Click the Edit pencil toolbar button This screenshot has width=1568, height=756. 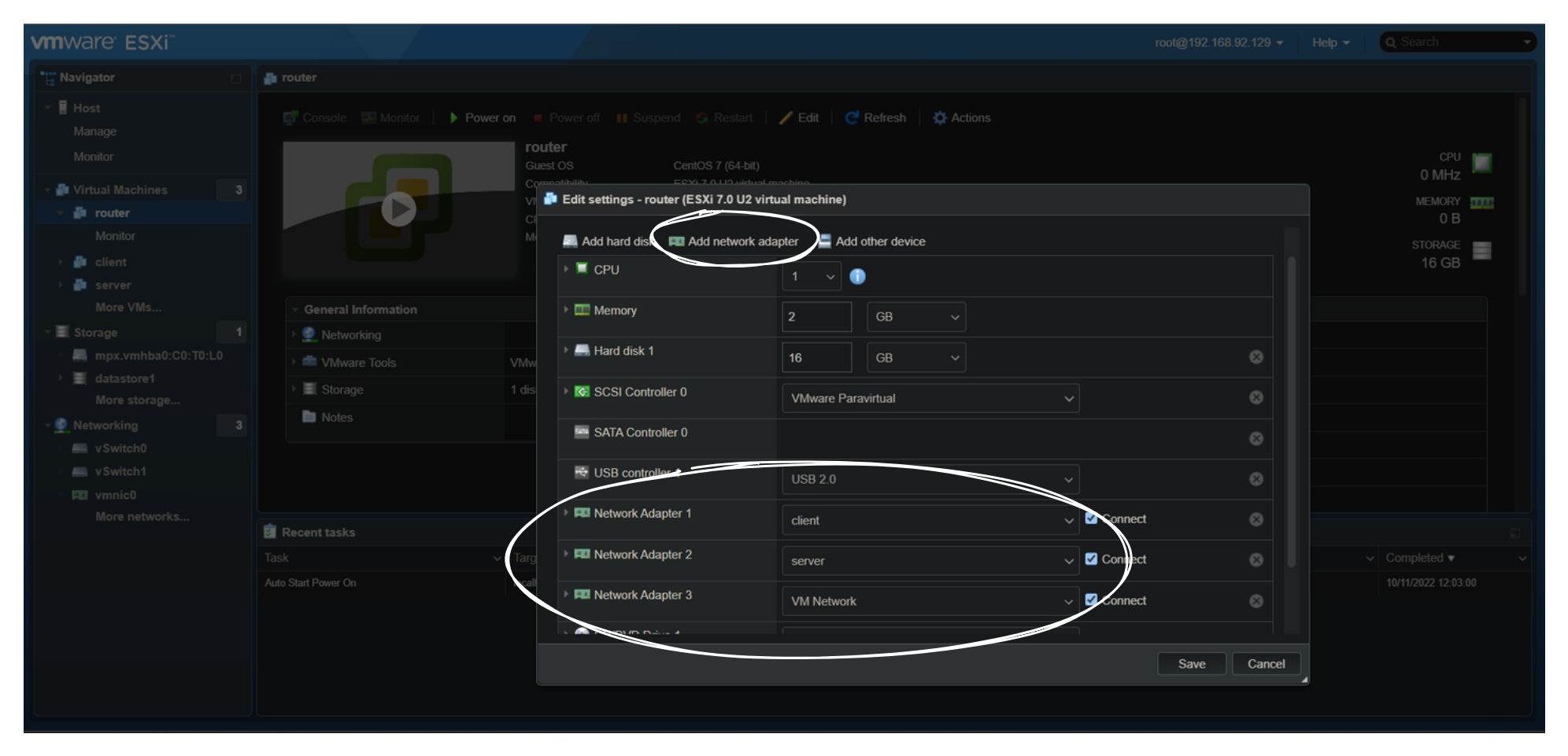tap(799, 118)
